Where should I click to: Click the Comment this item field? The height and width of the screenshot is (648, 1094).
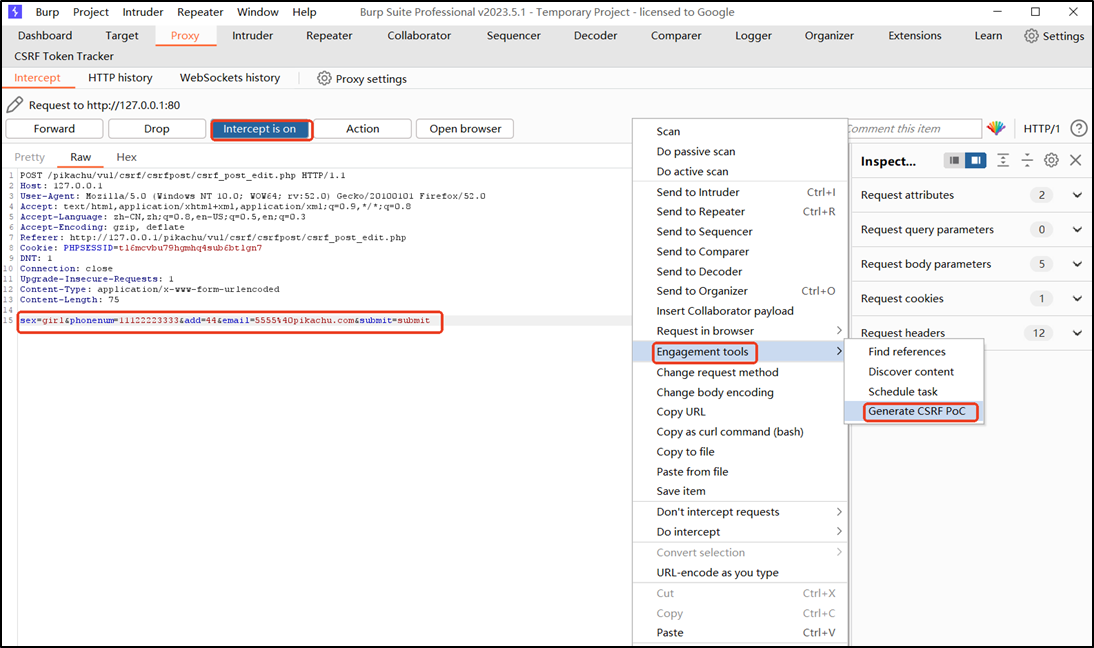tap(914, 128)
